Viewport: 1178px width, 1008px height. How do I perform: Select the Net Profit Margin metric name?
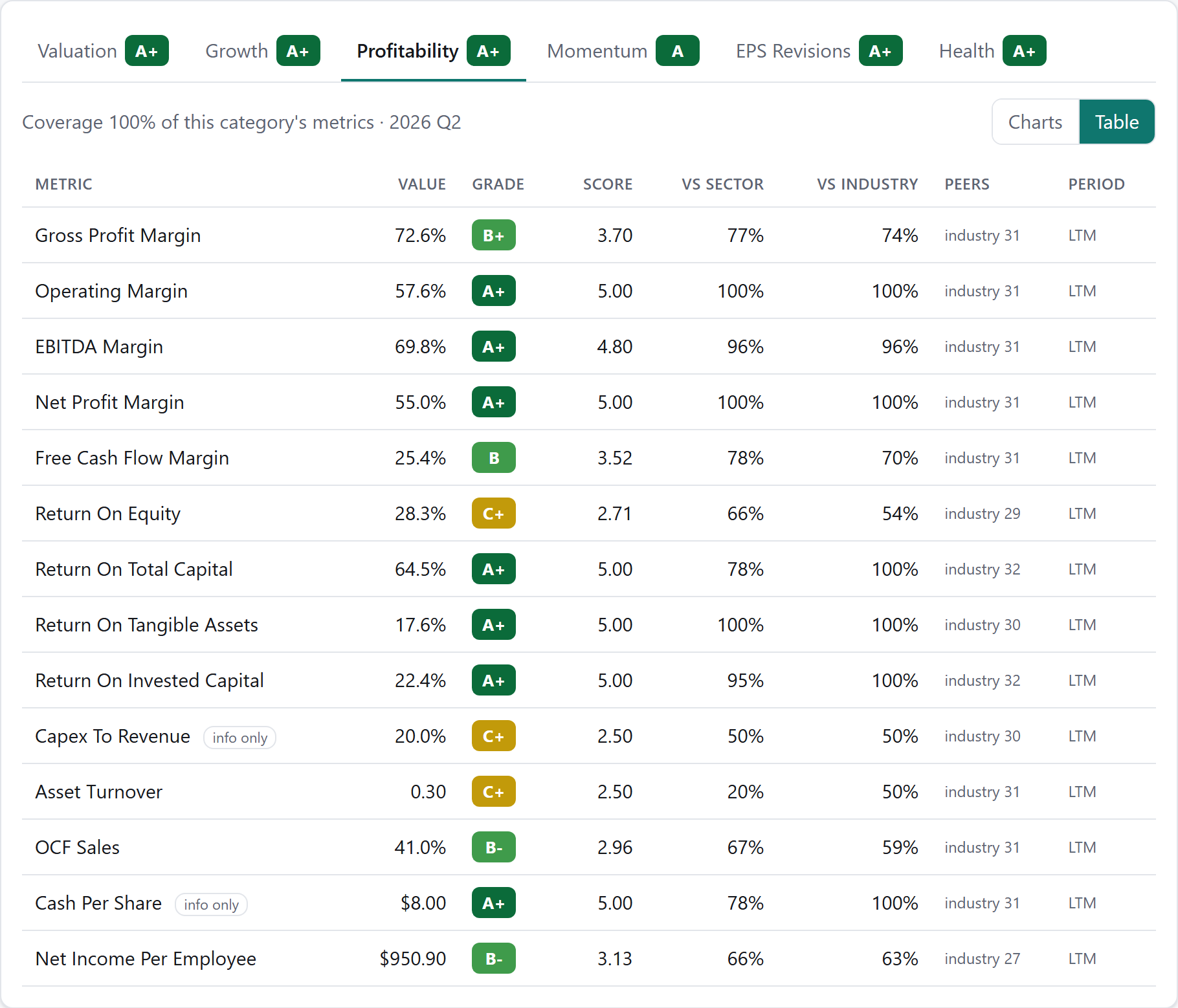110,402
